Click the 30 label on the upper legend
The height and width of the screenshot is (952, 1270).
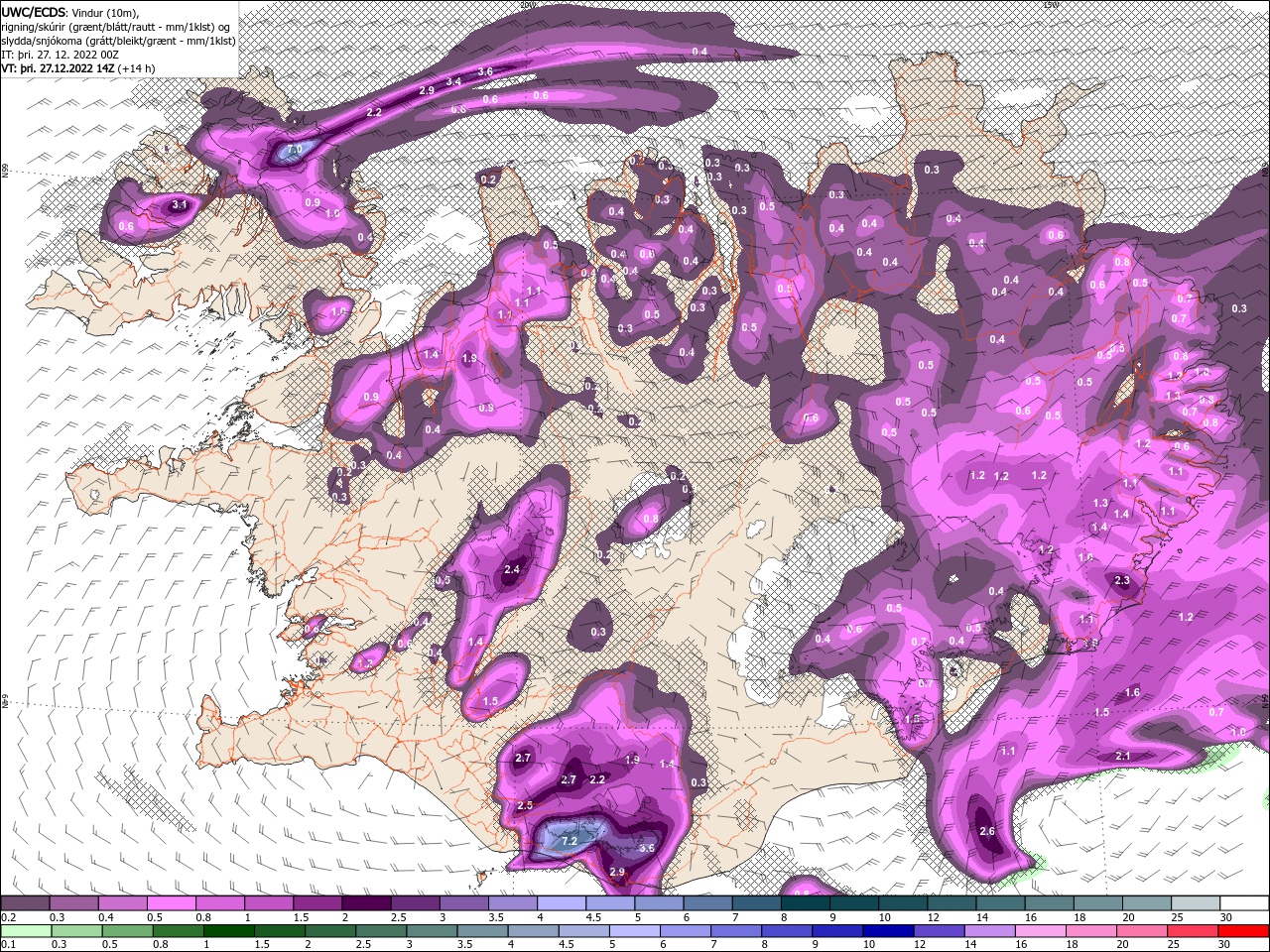click(1226, 917)
